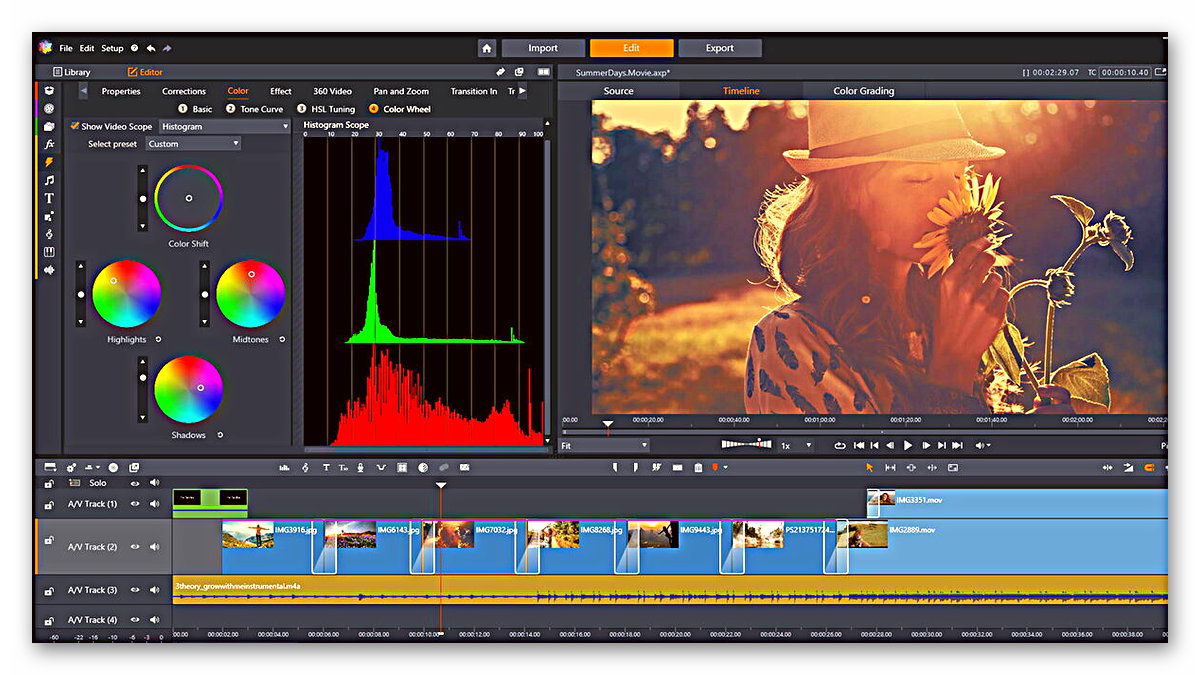Select the fx effects sidebar icon
1200x675 pixels.
[x=49, y=144]
